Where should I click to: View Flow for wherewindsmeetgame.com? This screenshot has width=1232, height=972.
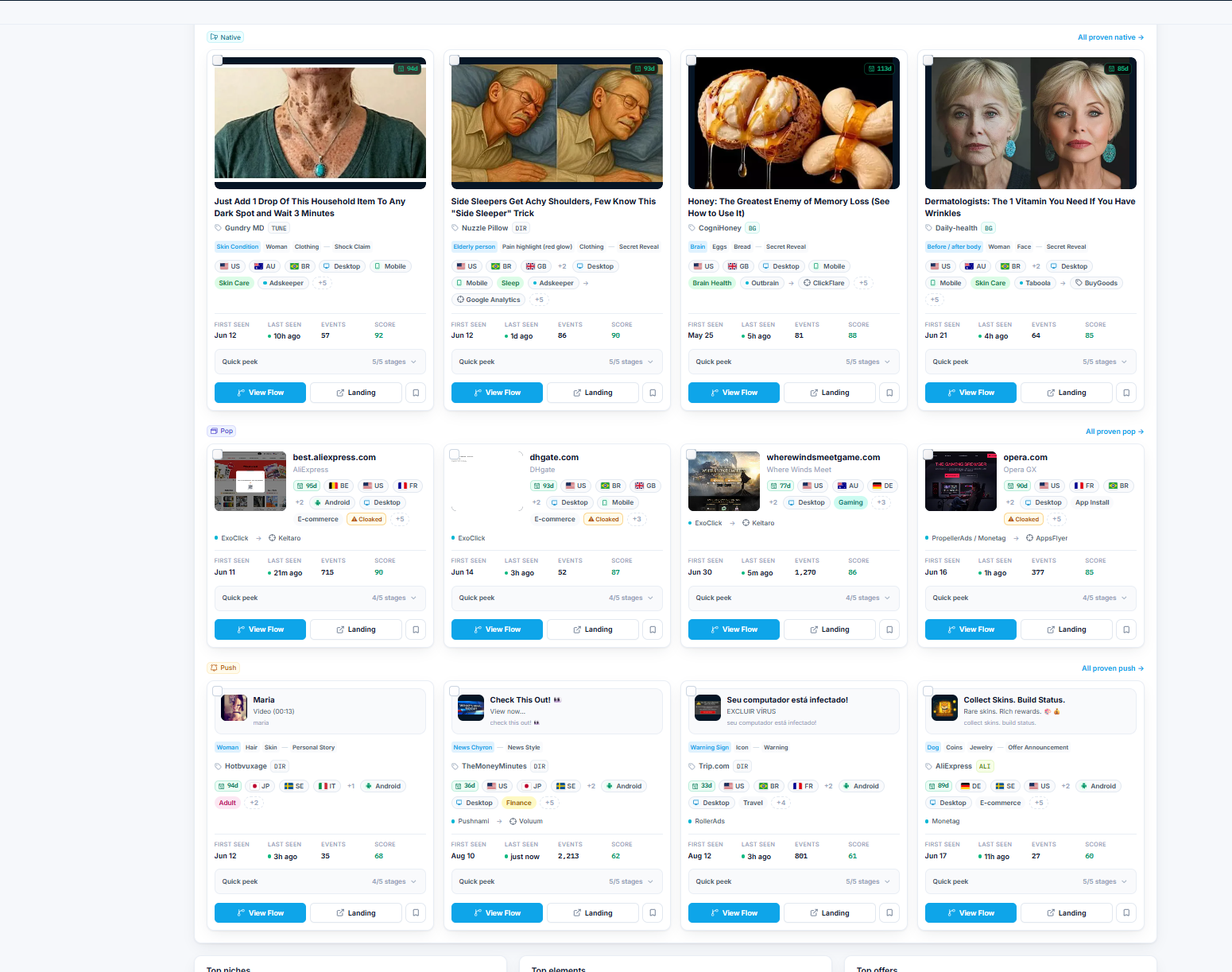pos(734,629)
